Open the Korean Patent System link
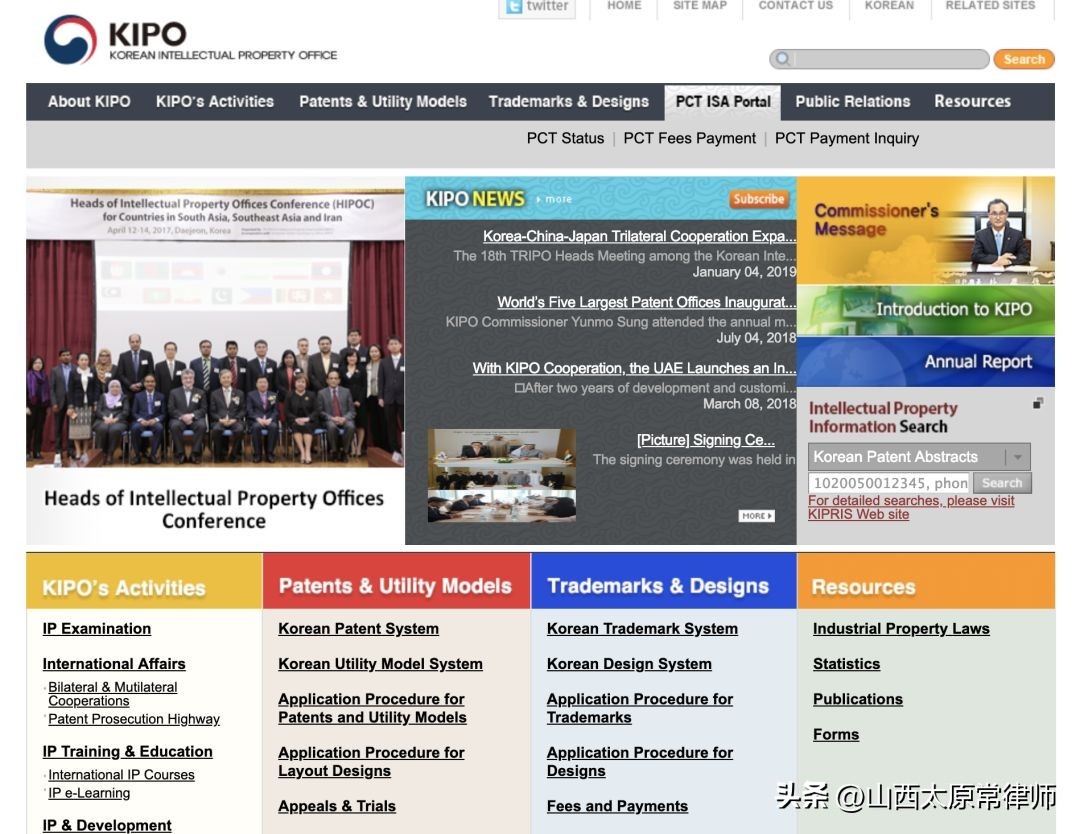The height and width of the screenshot is (834, 1080). point(358,628)
